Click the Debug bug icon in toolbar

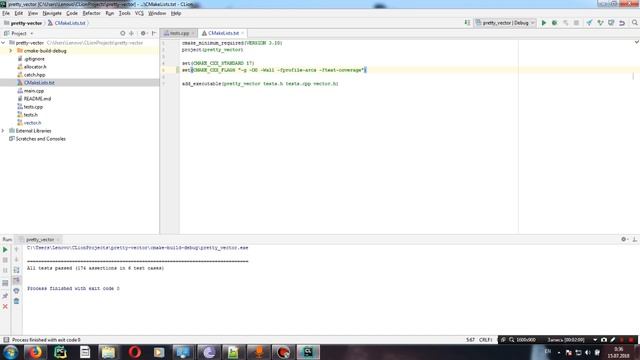point(554,23)
